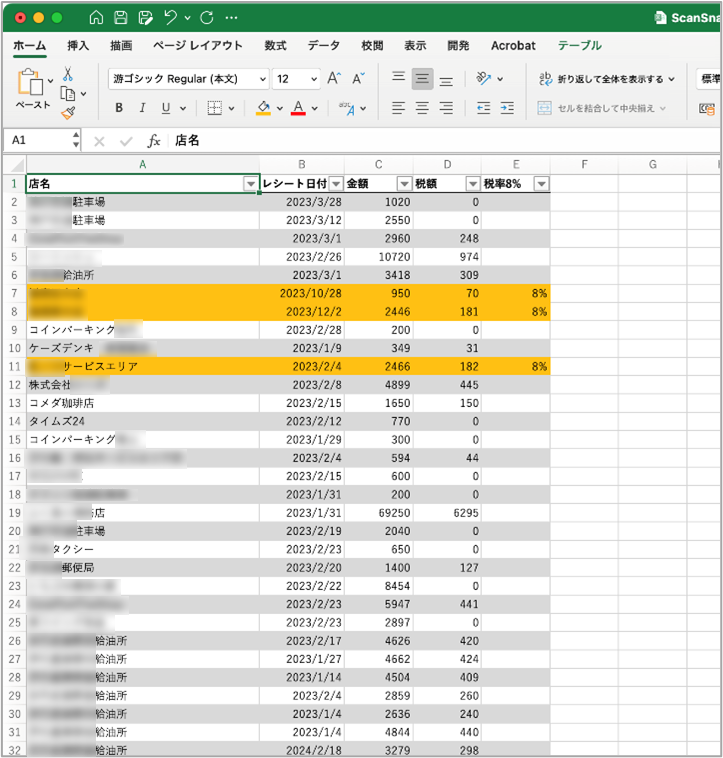Open the レシート日付 column filter dropdown
This screenshot has height=758, width=723.
336,184
